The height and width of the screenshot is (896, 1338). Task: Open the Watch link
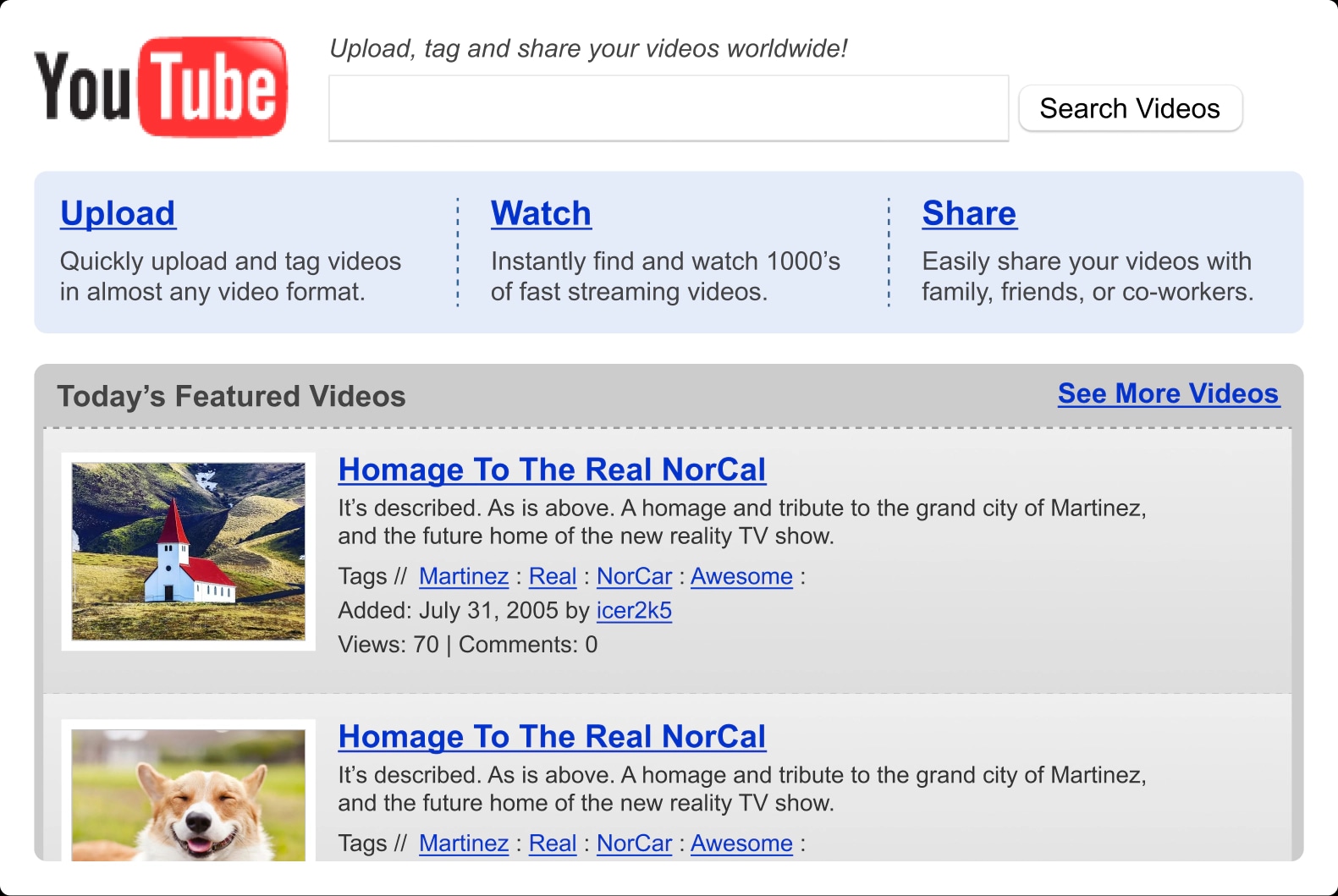pyautogui.click(x=541, y=213)
